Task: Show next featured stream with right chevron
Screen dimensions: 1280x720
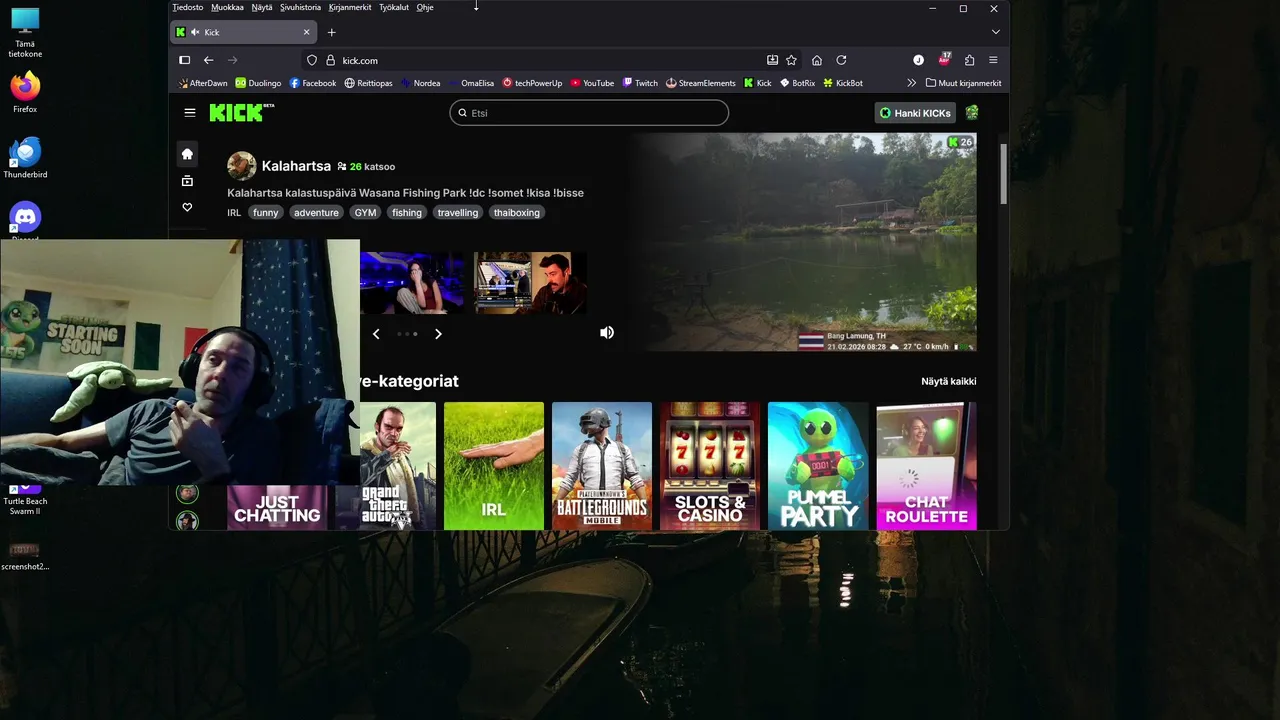Action: tap(438, 334)
